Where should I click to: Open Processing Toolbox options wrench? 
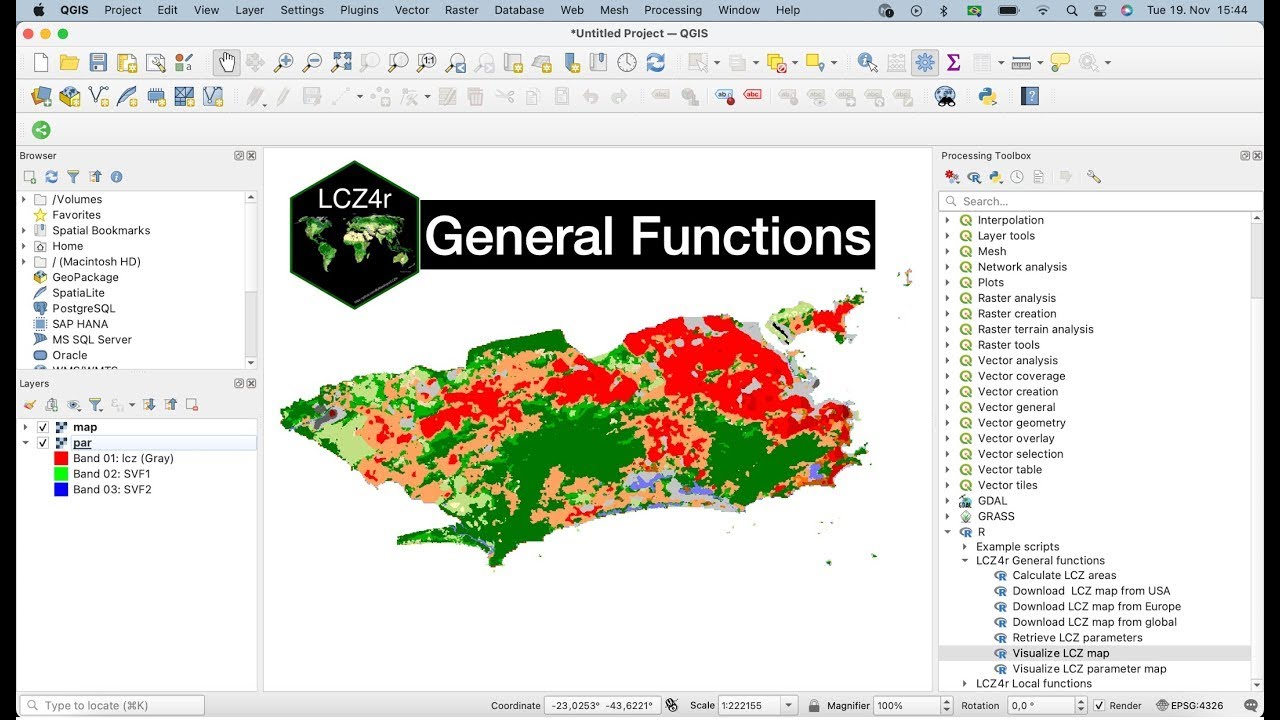[1094, 177]
